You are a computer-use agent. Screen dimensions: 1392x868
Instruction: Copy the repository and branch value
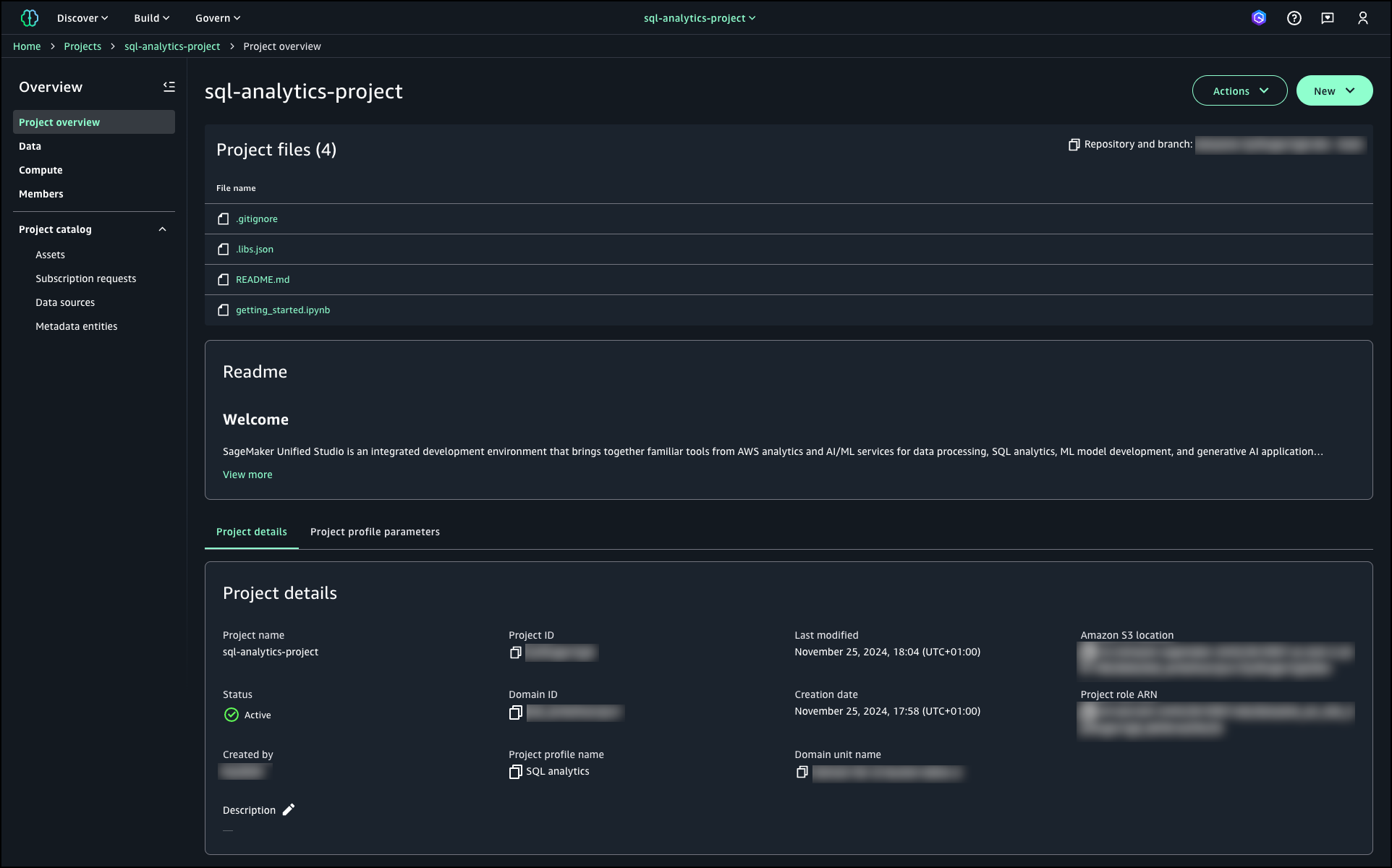[x=1074, y=145]
